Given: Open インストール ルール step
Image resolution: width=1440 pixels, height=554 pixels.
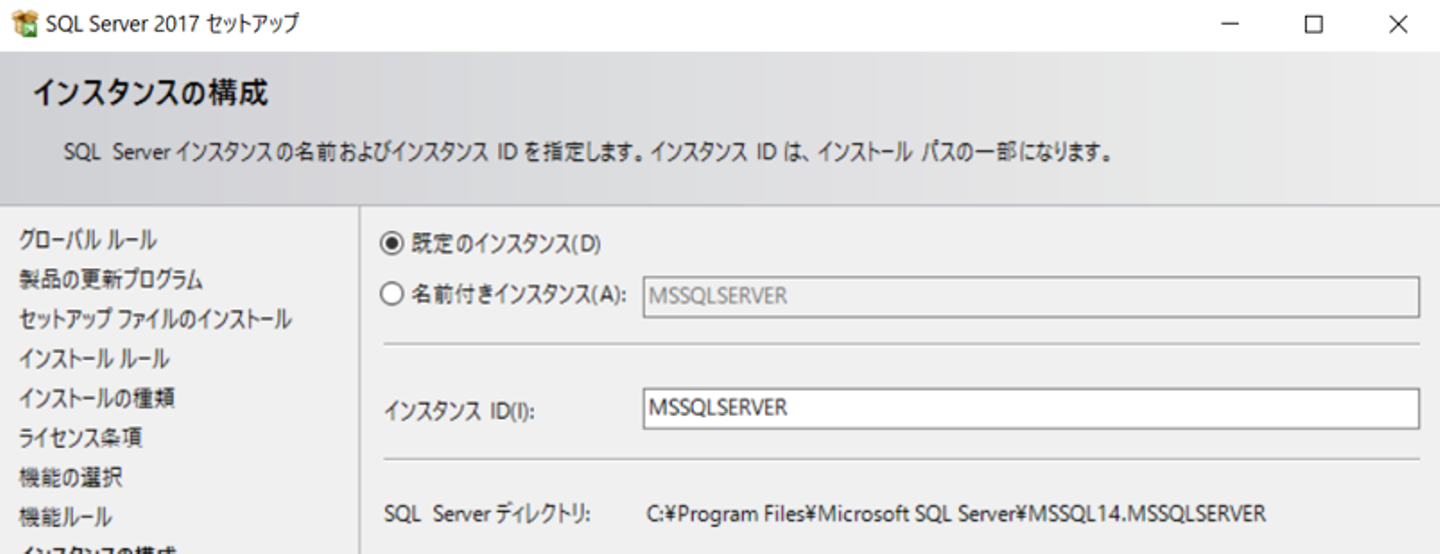Looking at the screenshot, I should (x=94, y=359).
